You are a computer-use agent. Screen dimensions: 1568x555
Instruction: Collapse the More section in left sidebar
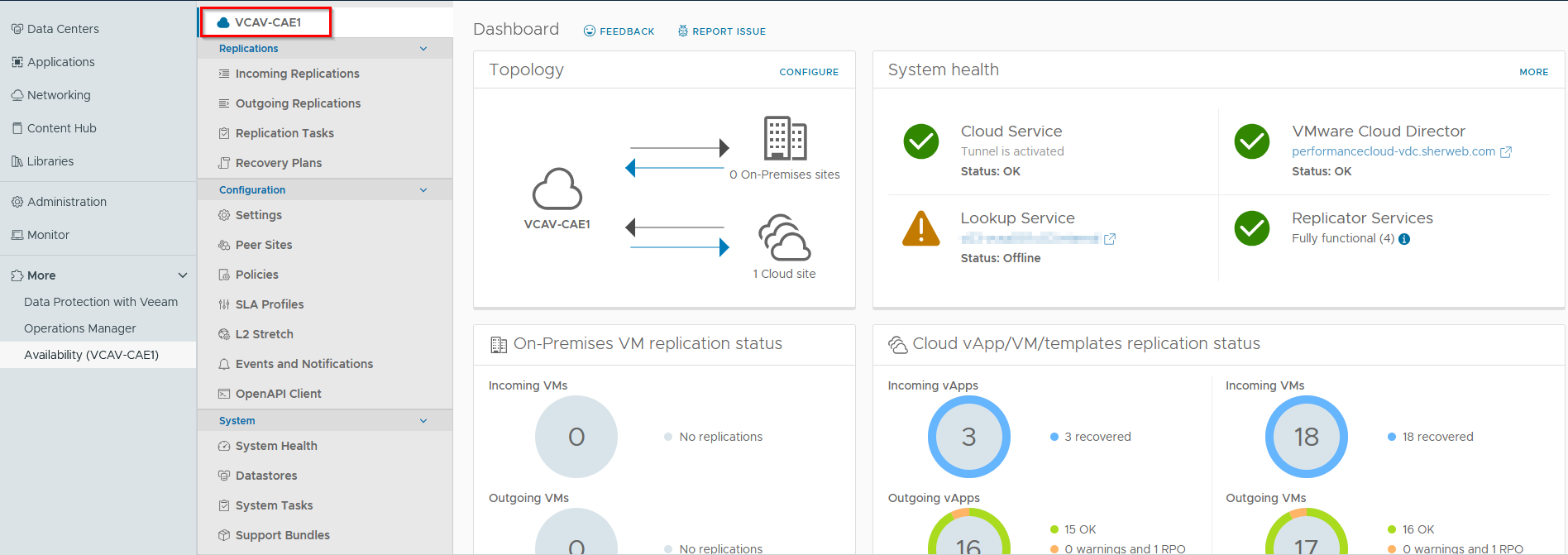click(x=183, y=275)
